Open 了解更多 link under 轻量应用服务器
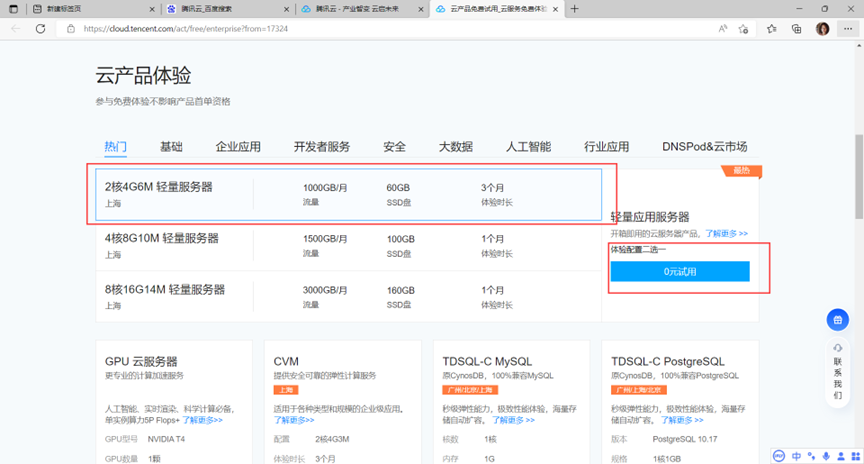 click(x=726, y=234)
